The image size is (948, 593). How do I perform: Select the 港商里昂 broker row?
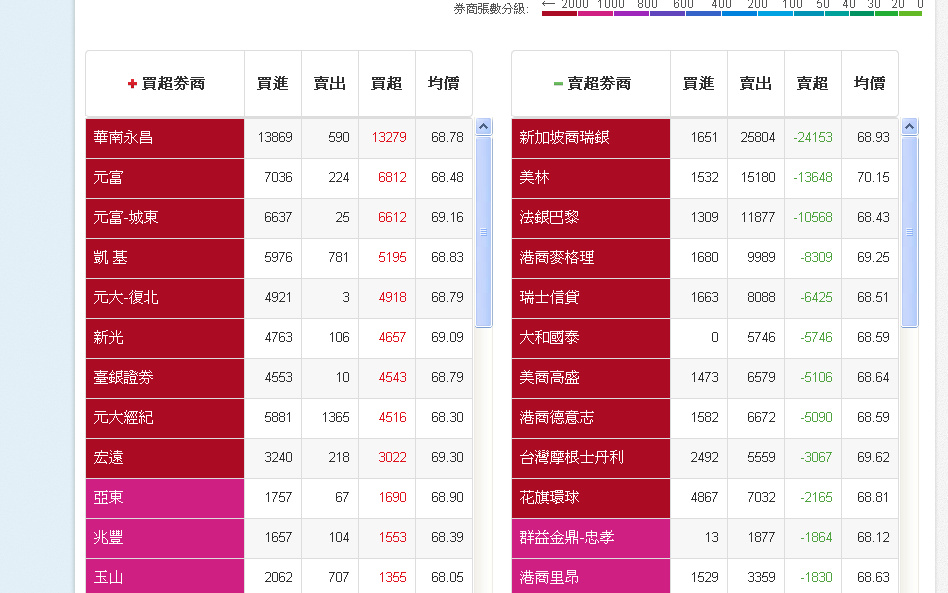(x=704, y=576)
